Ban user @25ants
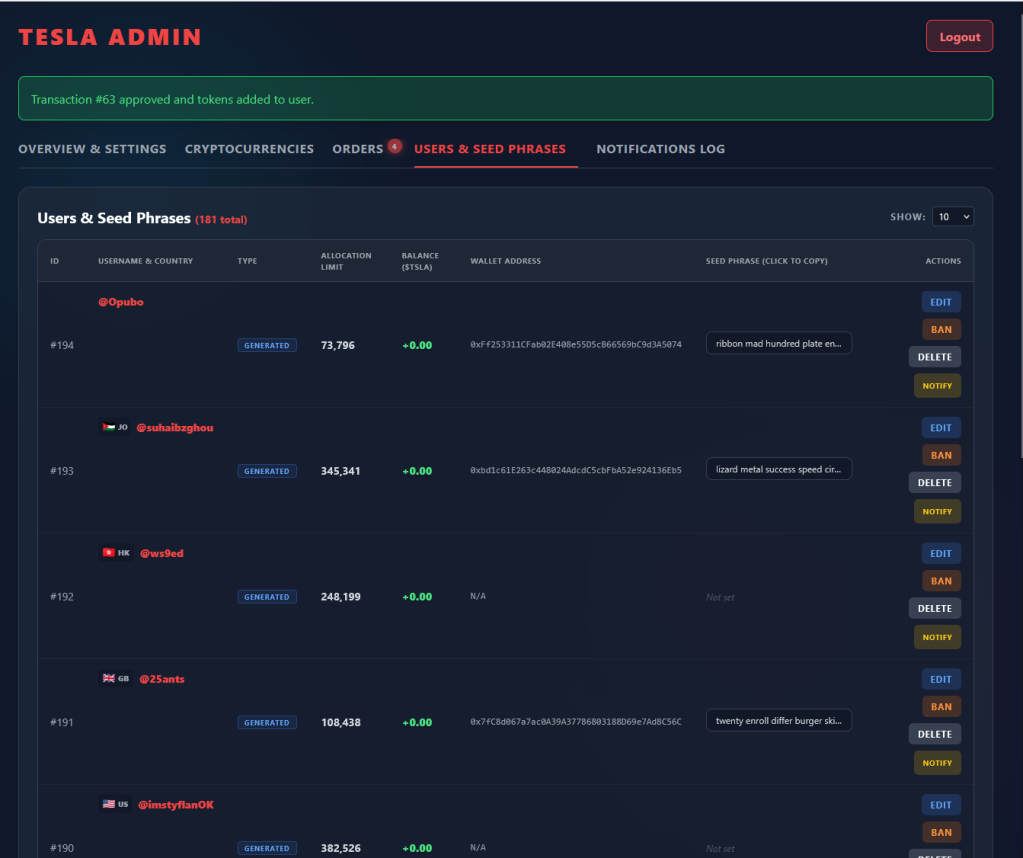This screenshot has width=1023, height=858. (941, 707)
